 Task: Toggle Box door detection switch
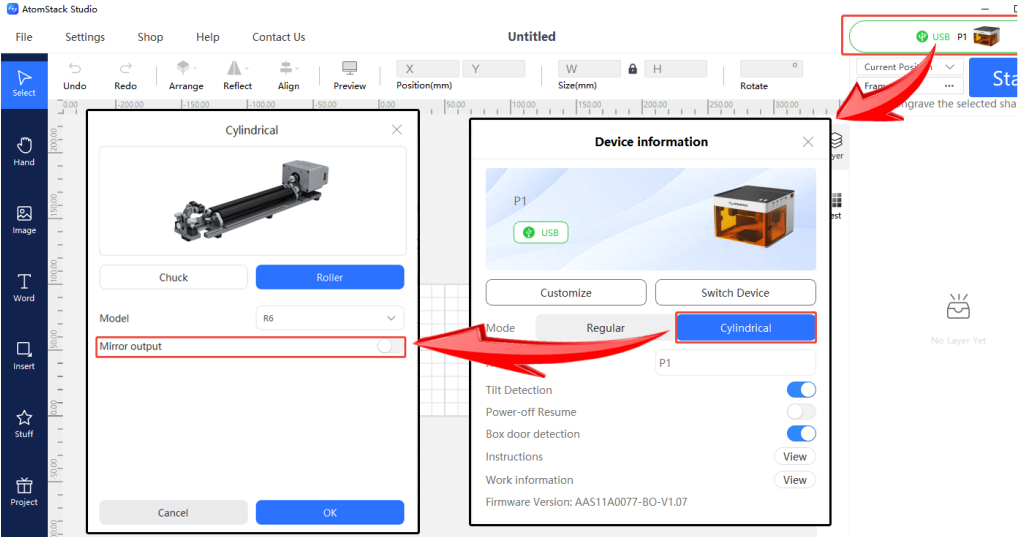[801, 434]
